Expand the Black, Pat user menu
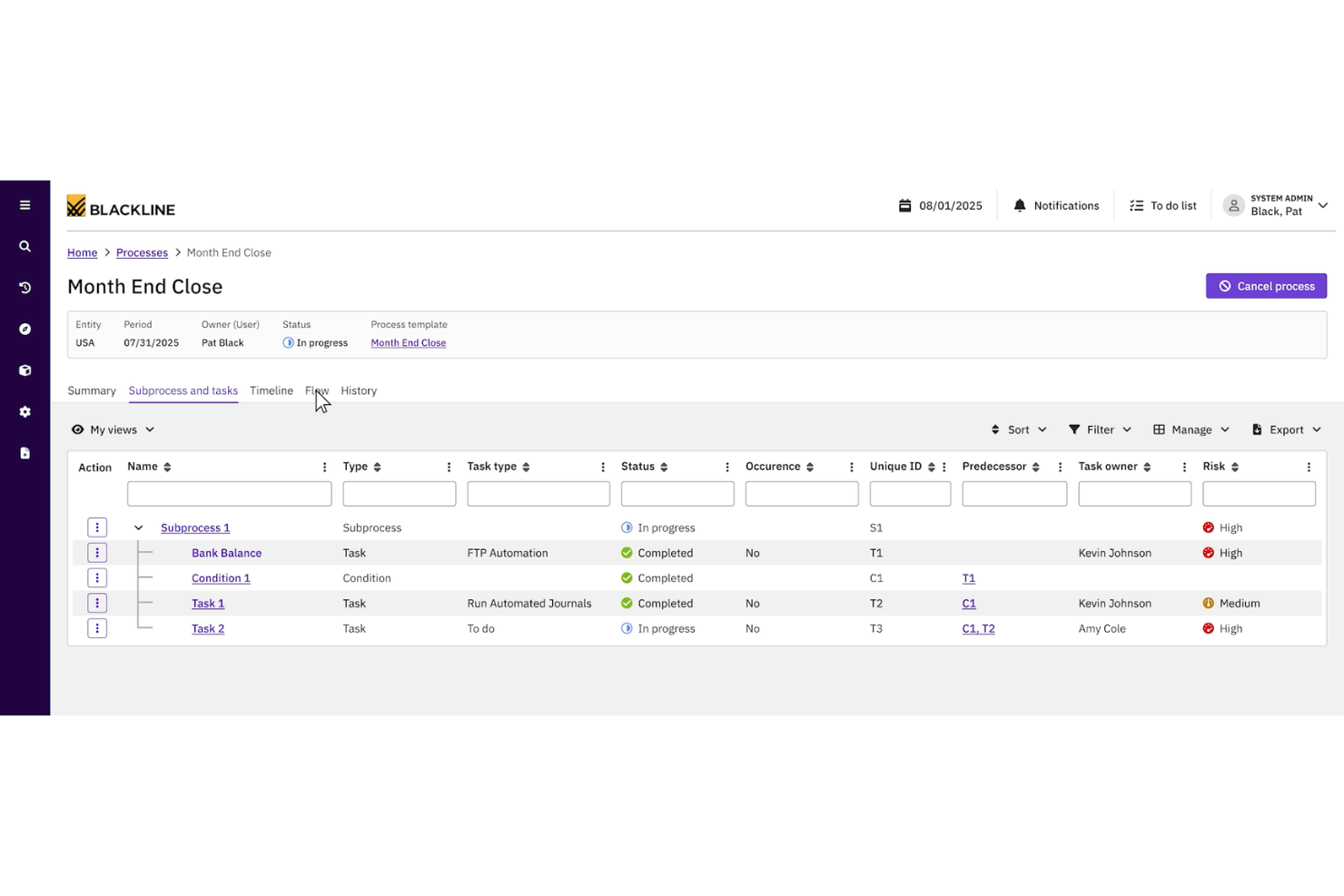This screenshot has height=896, width=1344. (x=1323, y=206)
